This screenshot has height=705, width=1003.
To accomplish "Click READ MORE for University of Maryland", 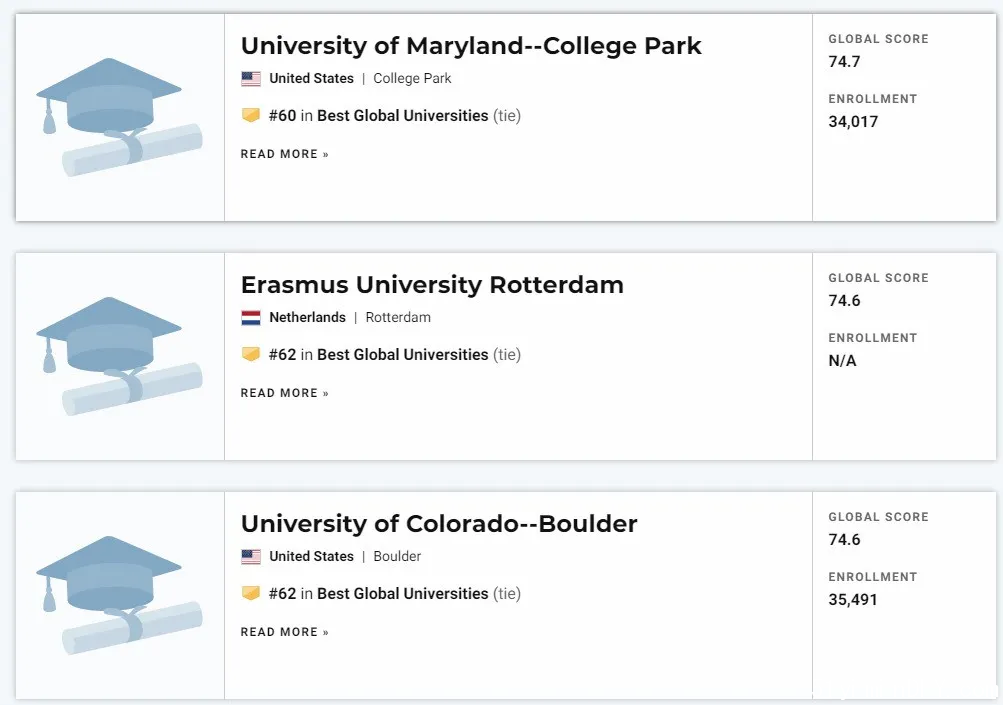I will coord(285,154).
